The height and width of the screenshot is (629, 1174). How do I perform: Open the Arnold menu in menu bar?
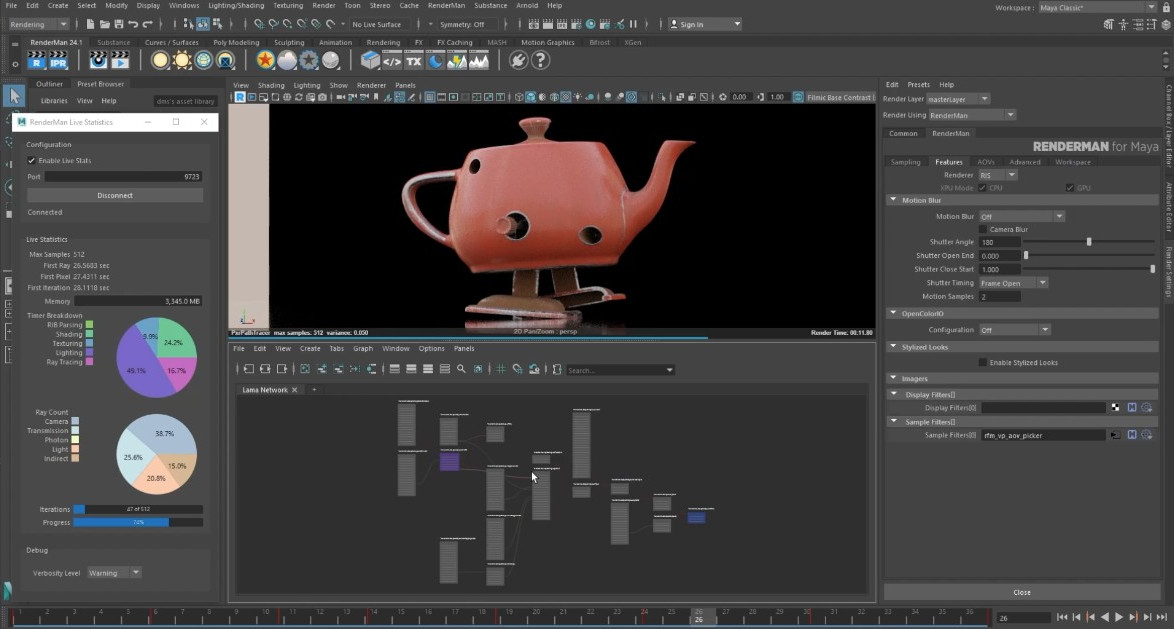coord(527,5)
